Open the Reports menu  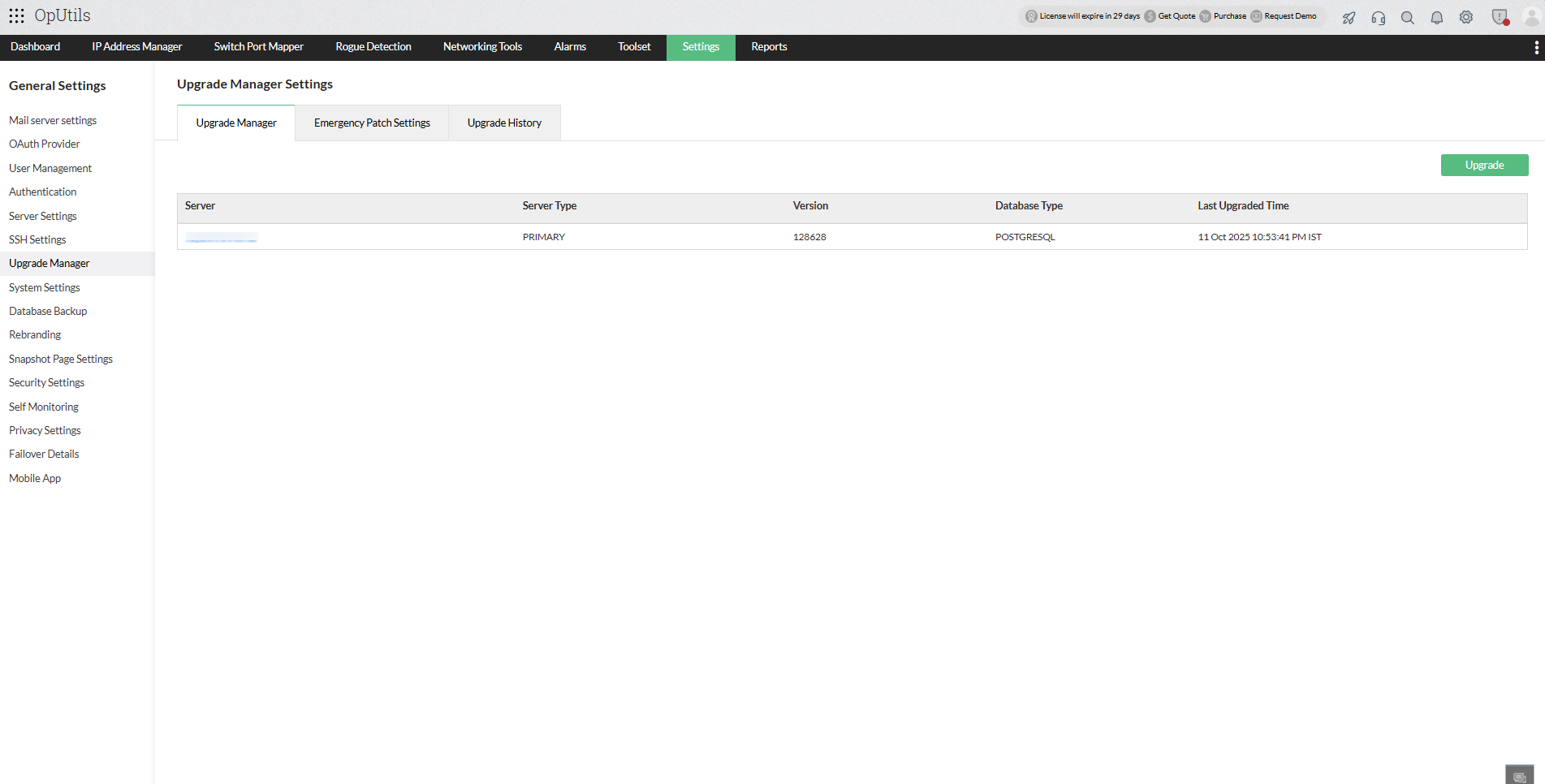click(770, 47)
